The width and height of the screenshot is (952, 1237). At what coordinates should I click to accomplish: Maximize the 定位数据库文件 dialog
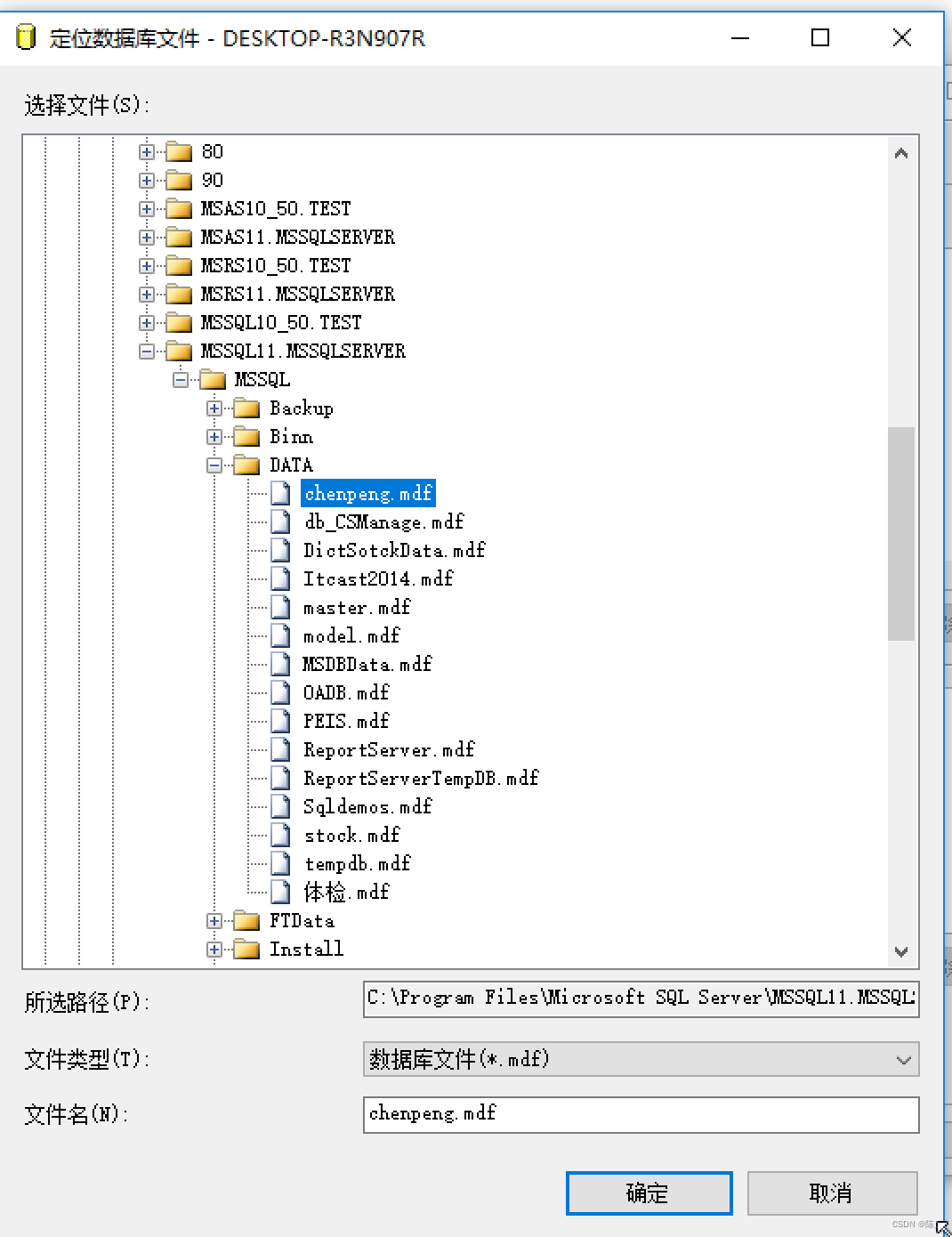(820, 37)
